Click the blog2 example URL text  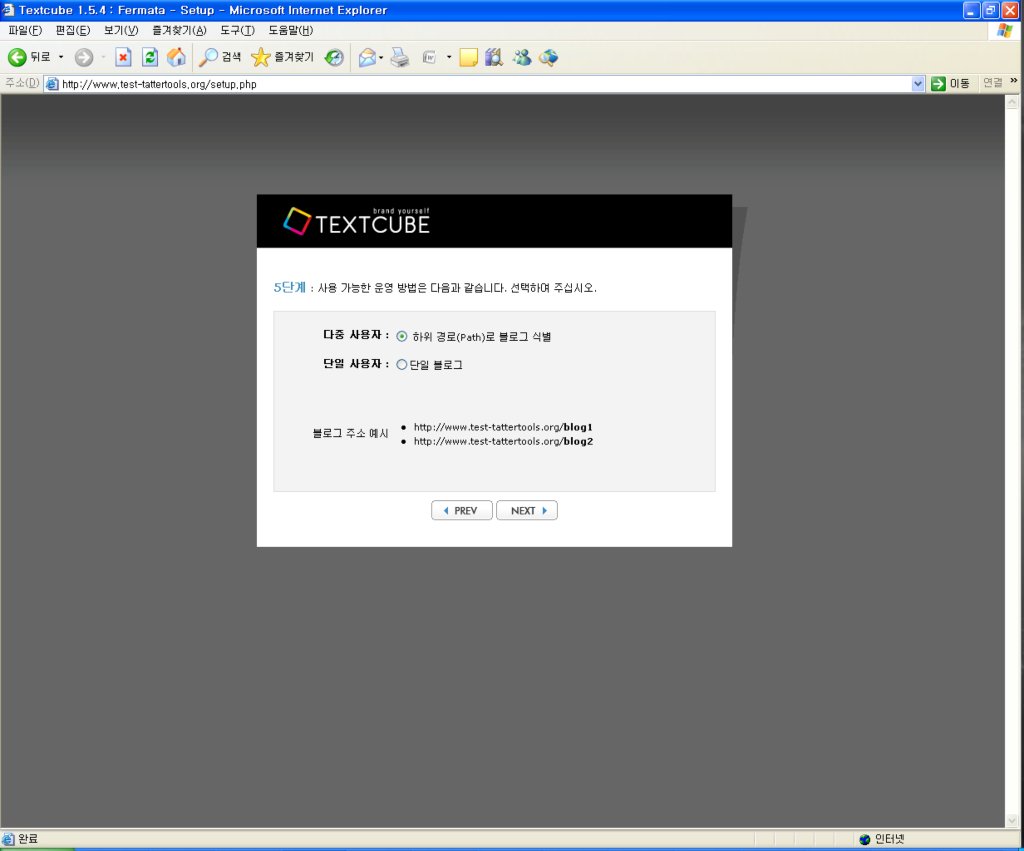pos(503,442)
